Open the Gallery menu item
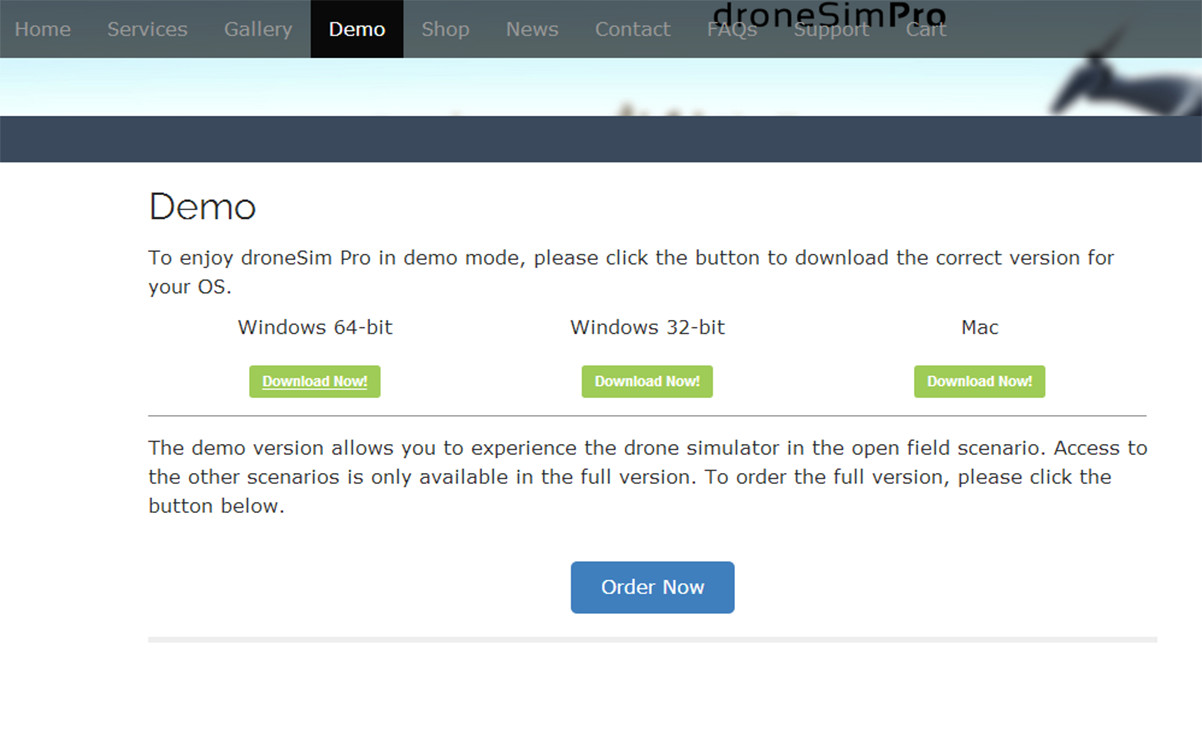Image resolution: width=1202 pixels, height=747 pixels. click(x=258, y=29)
